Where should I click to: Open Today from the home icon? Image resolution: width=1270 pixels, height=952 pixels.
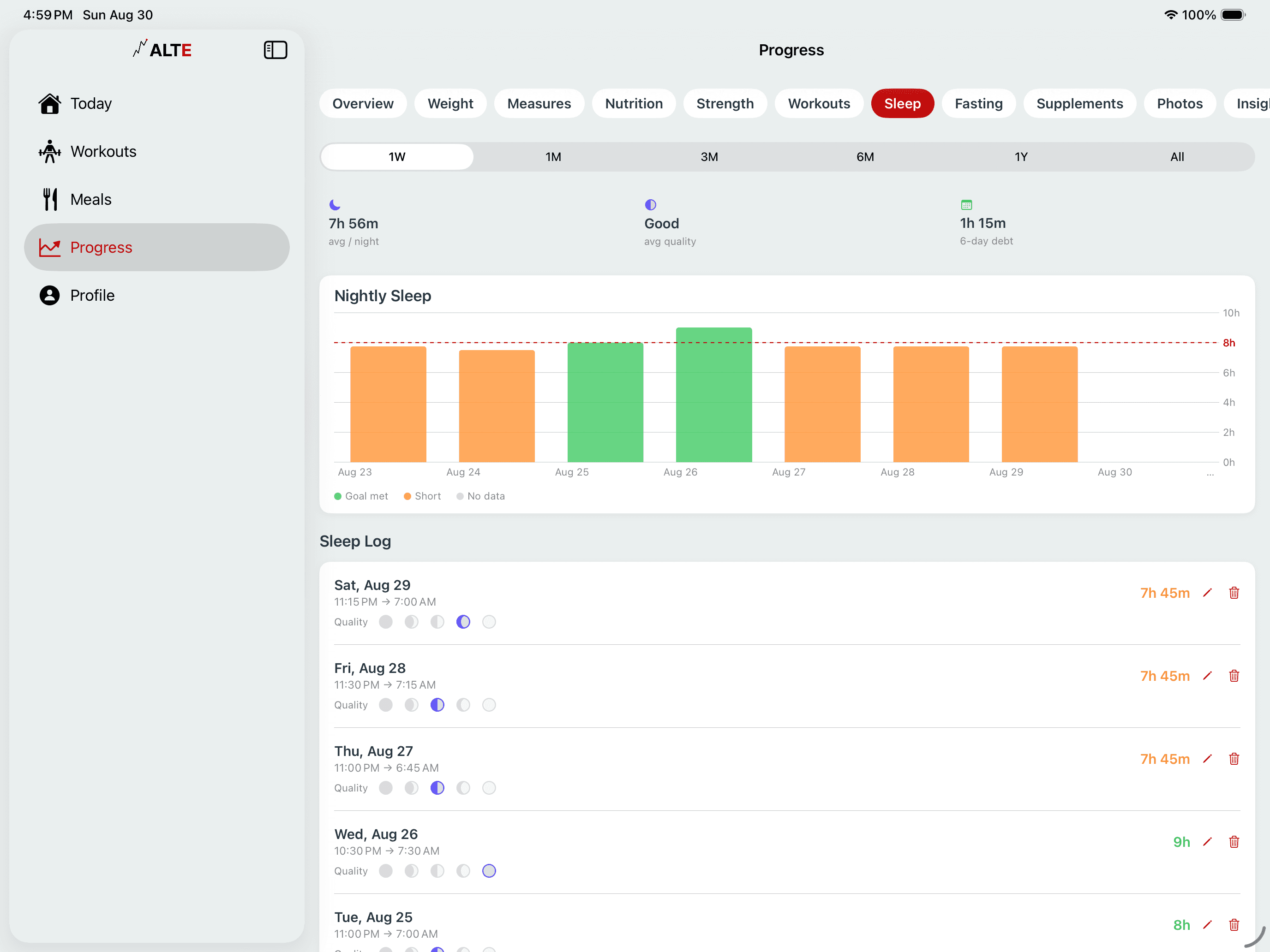point(50,104)
